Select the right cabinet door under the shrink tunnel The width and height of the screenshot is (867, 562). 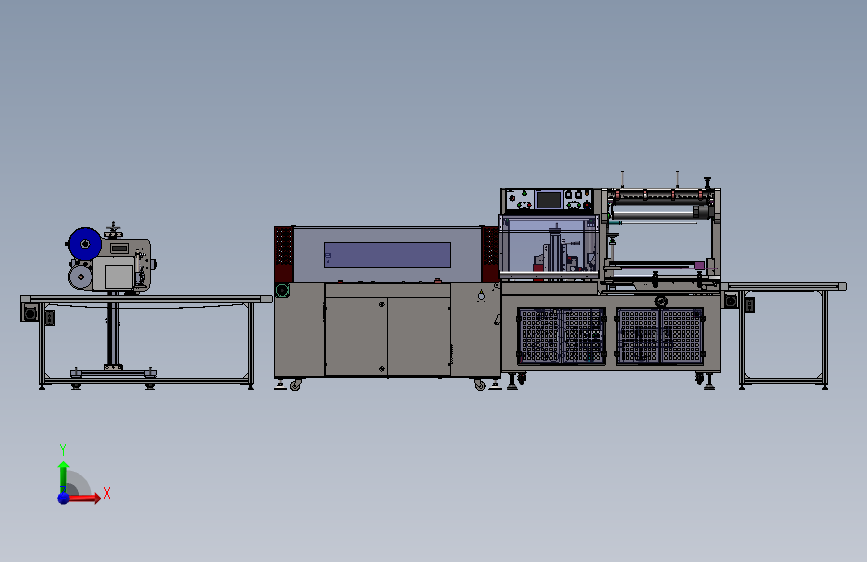point(419,336)
